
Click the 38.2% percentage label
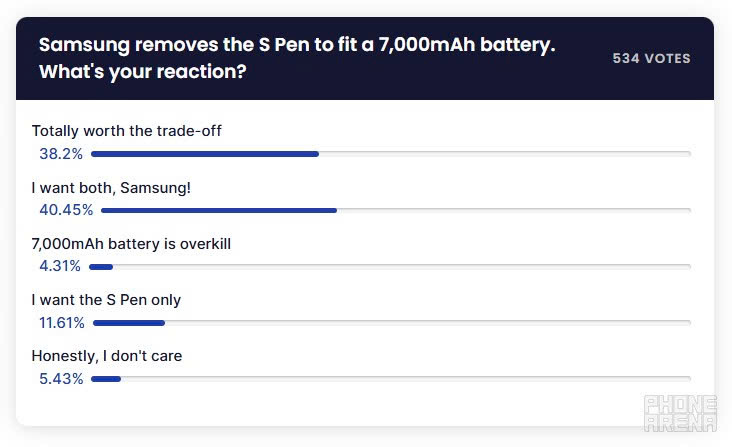click(x=61, y=154)
